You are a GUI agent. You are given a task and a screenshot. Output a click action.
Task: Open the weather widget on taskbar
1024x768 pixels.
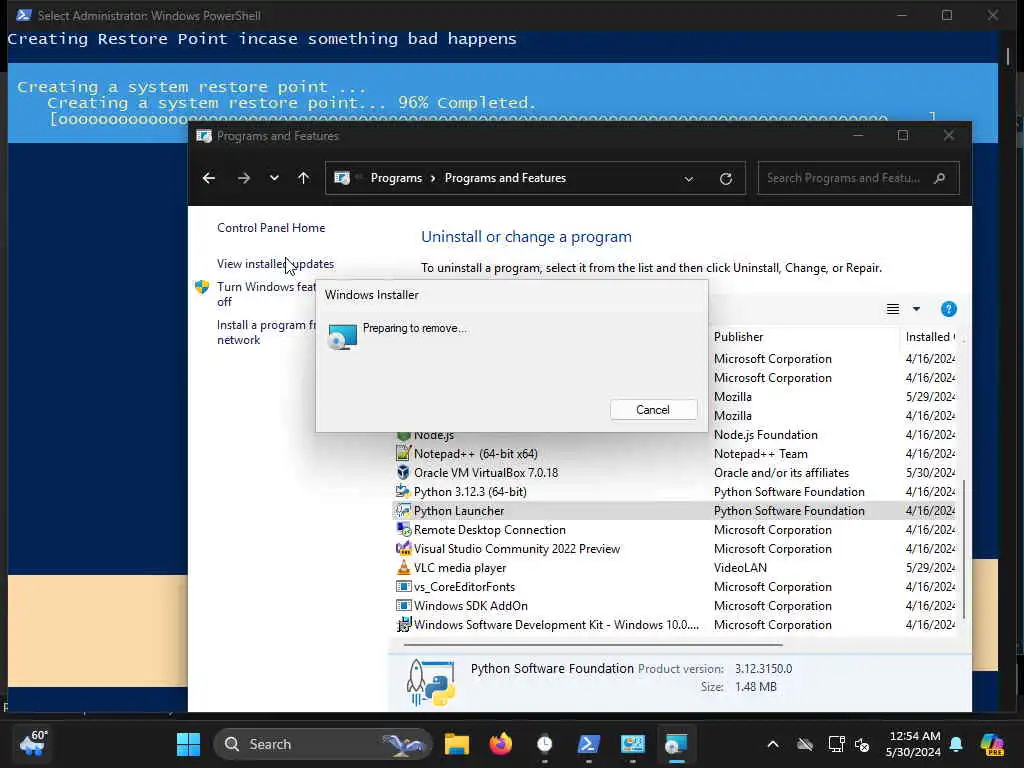[33, 744]
